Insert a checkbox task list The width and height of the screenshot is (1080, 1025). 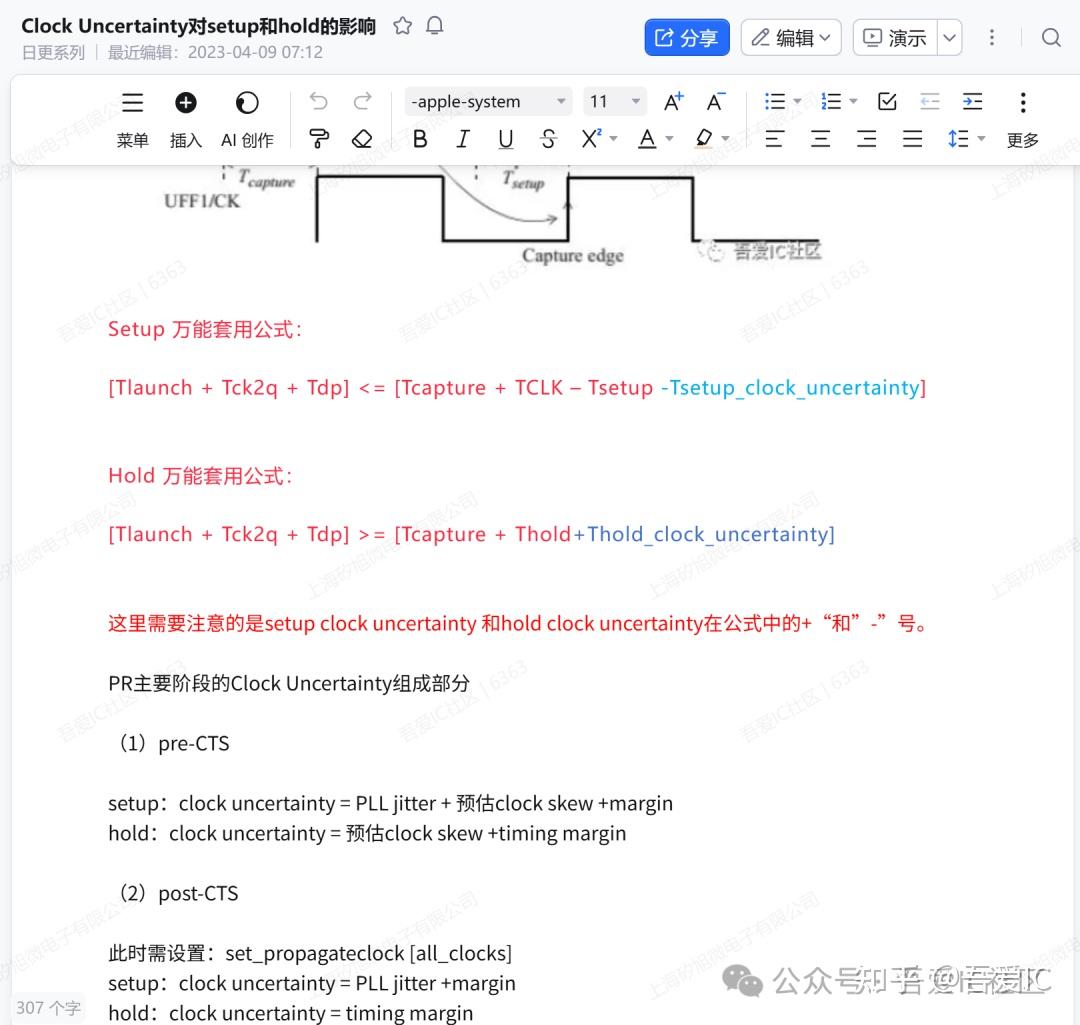click(x=887, y=101)
